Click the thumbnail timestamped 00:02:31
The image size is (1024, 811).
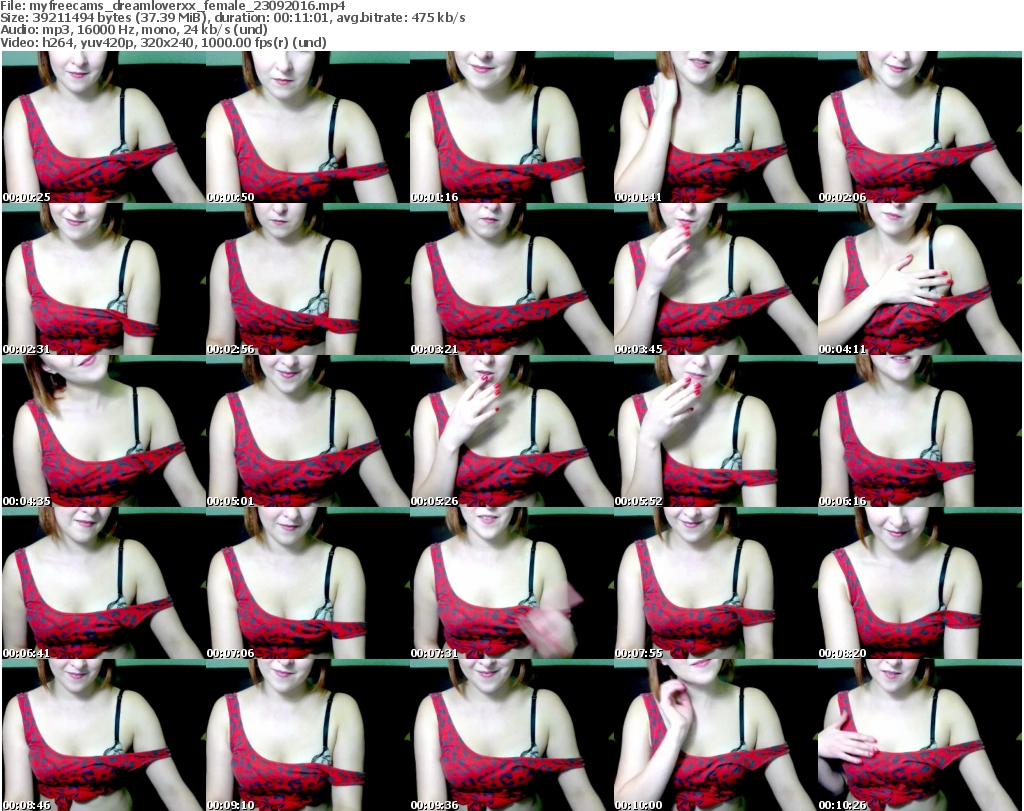103,280
